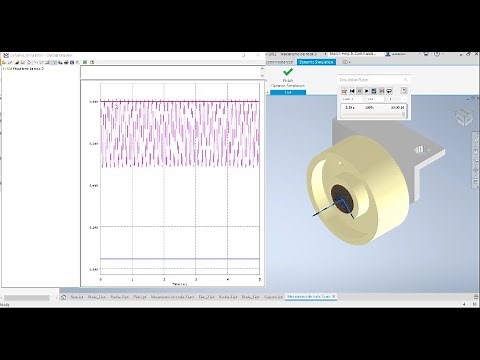Click the last icon in Output Grapher toolbar

tap(92, 62)
